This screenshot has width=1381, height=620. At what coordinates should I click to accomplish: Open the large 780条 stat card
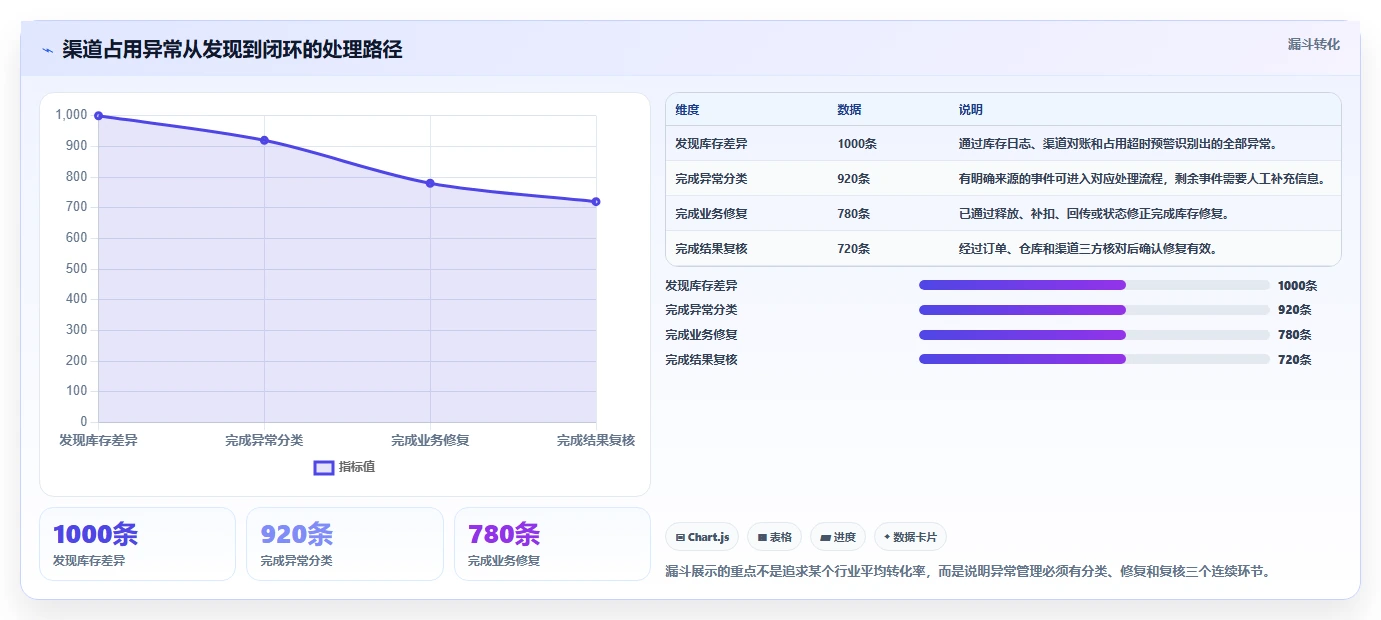552,544
